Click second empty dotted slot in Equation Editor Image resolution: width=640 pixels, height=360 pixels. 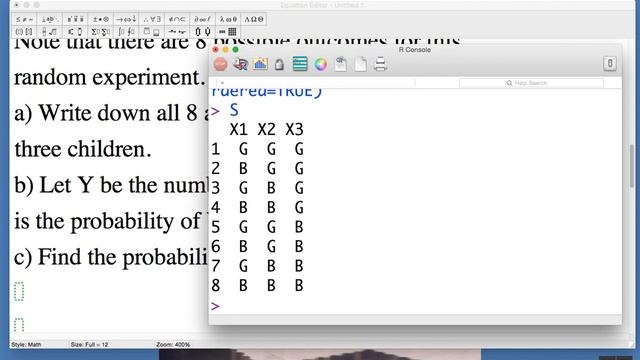[x=19, y=325]
